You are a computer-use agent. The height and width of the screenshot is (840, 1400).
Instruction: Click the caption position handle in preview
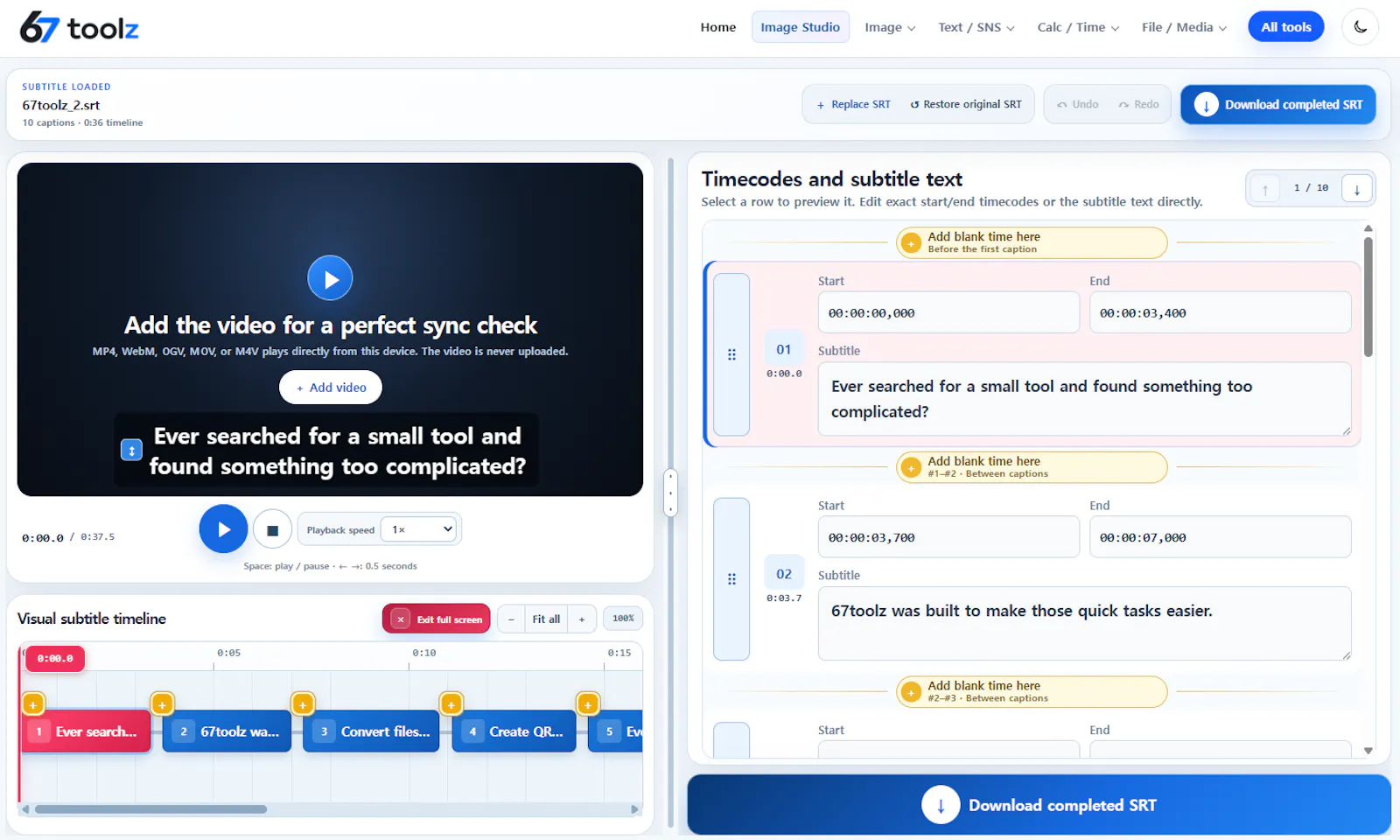[131, 451]
